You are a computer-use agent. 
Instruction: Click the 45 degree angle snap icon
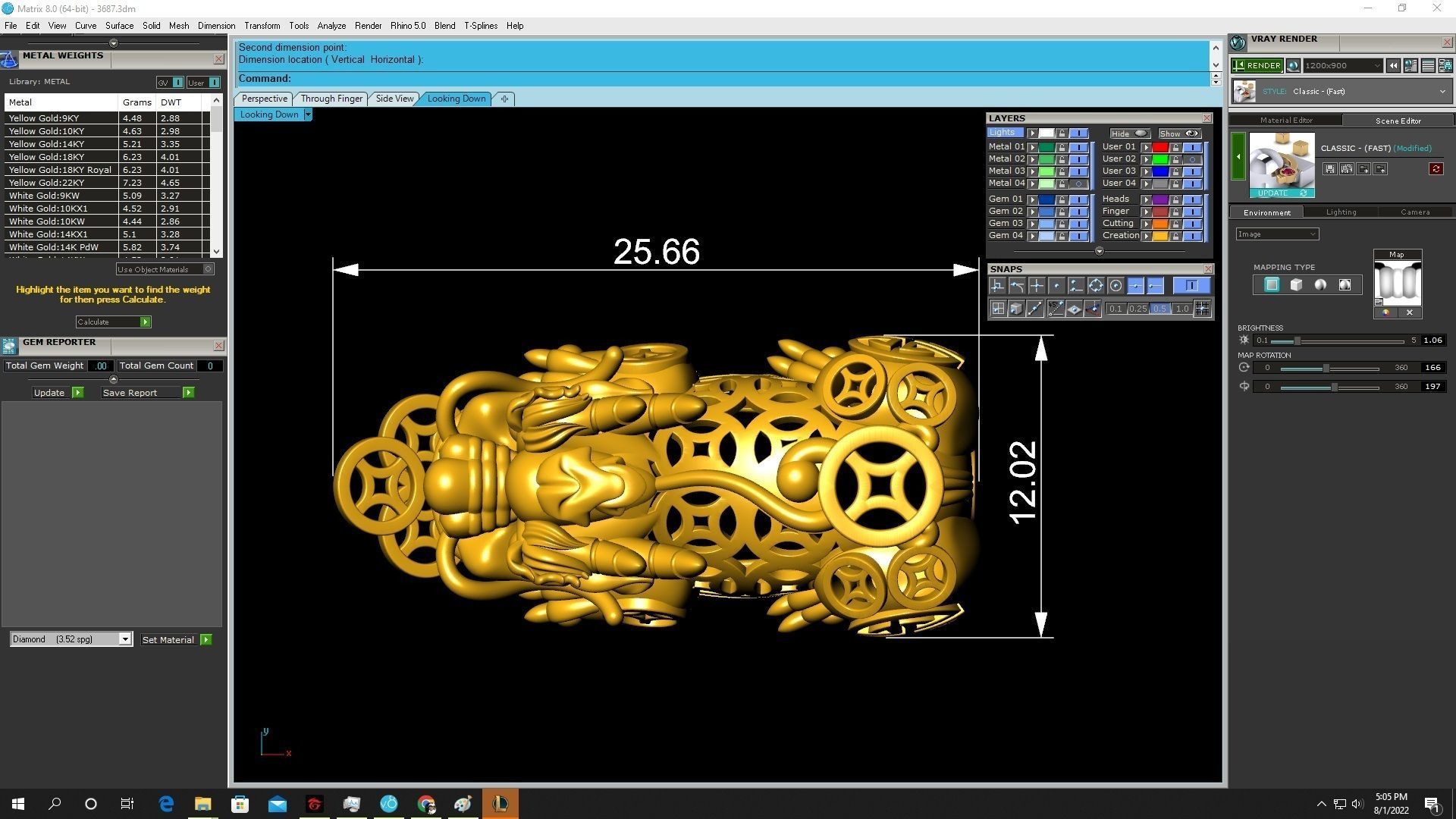point(1056,309)
